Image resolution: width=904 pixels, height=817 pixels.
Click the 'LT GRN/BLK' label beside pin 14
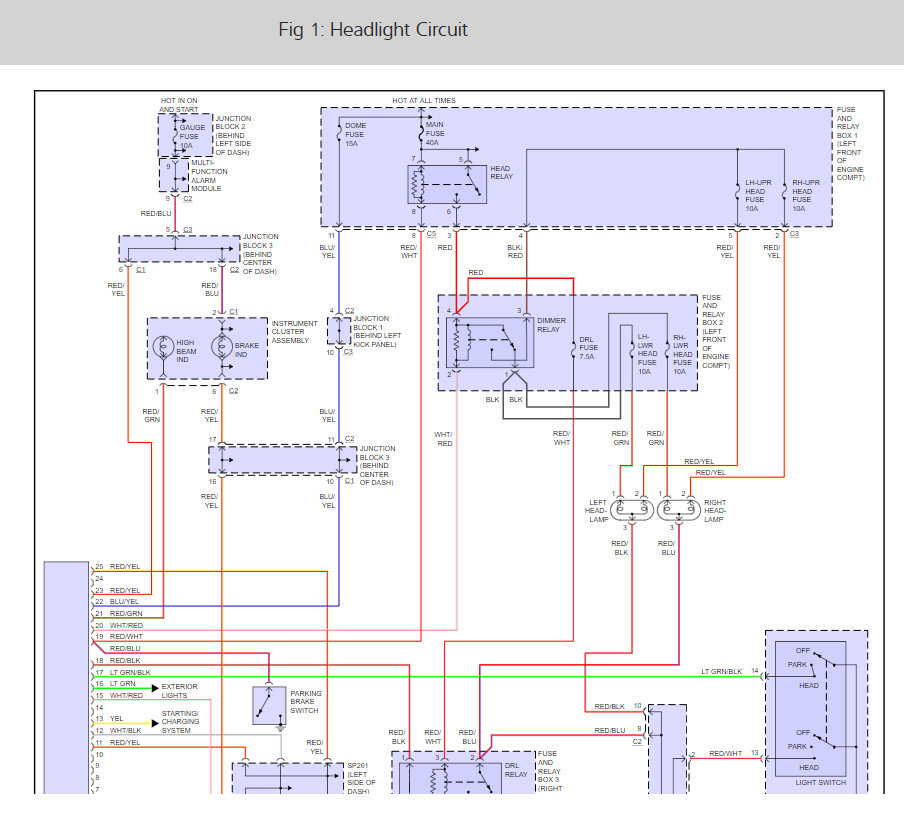(721, 672)
